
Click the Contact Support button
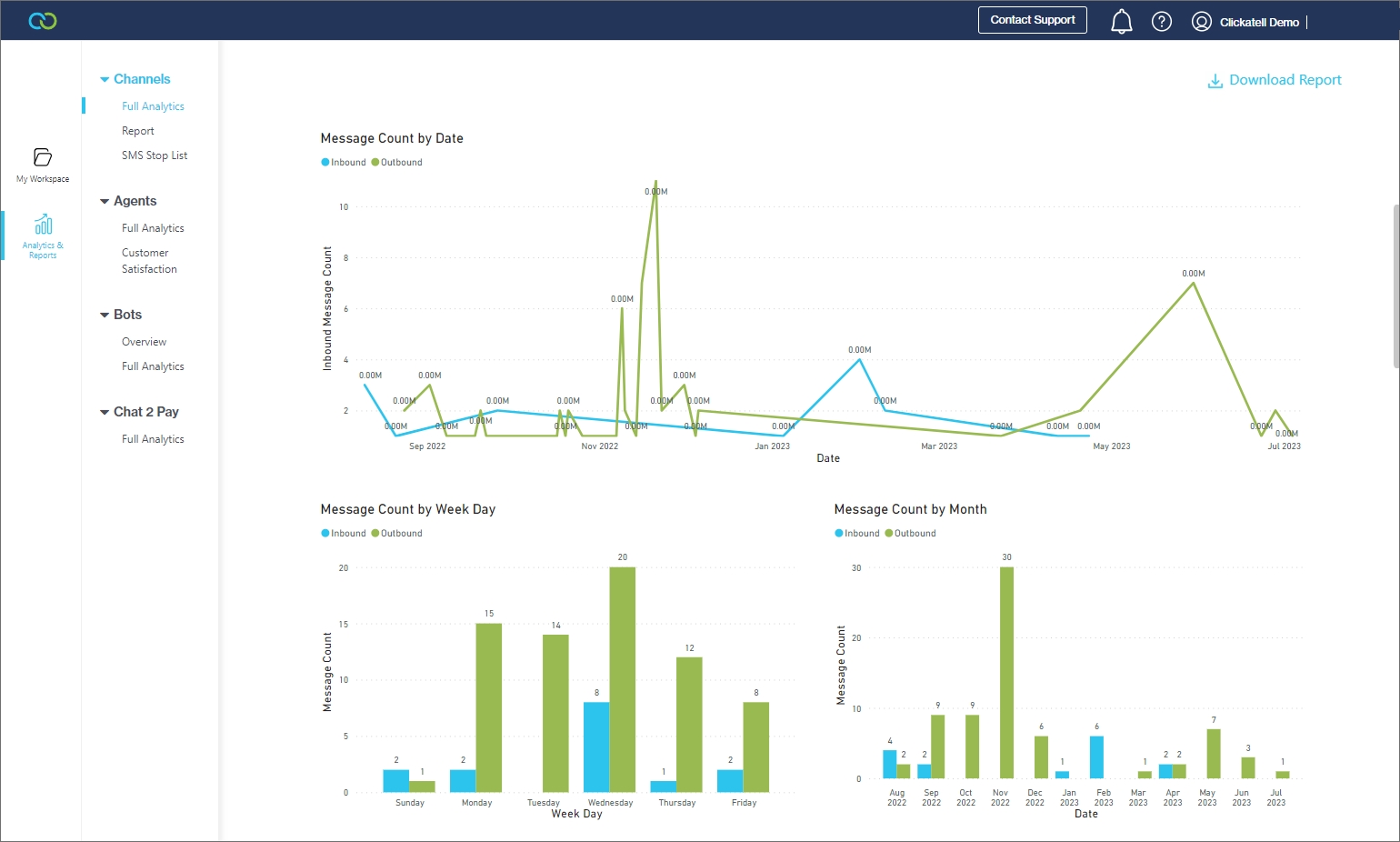click(x=1032, y=20)
